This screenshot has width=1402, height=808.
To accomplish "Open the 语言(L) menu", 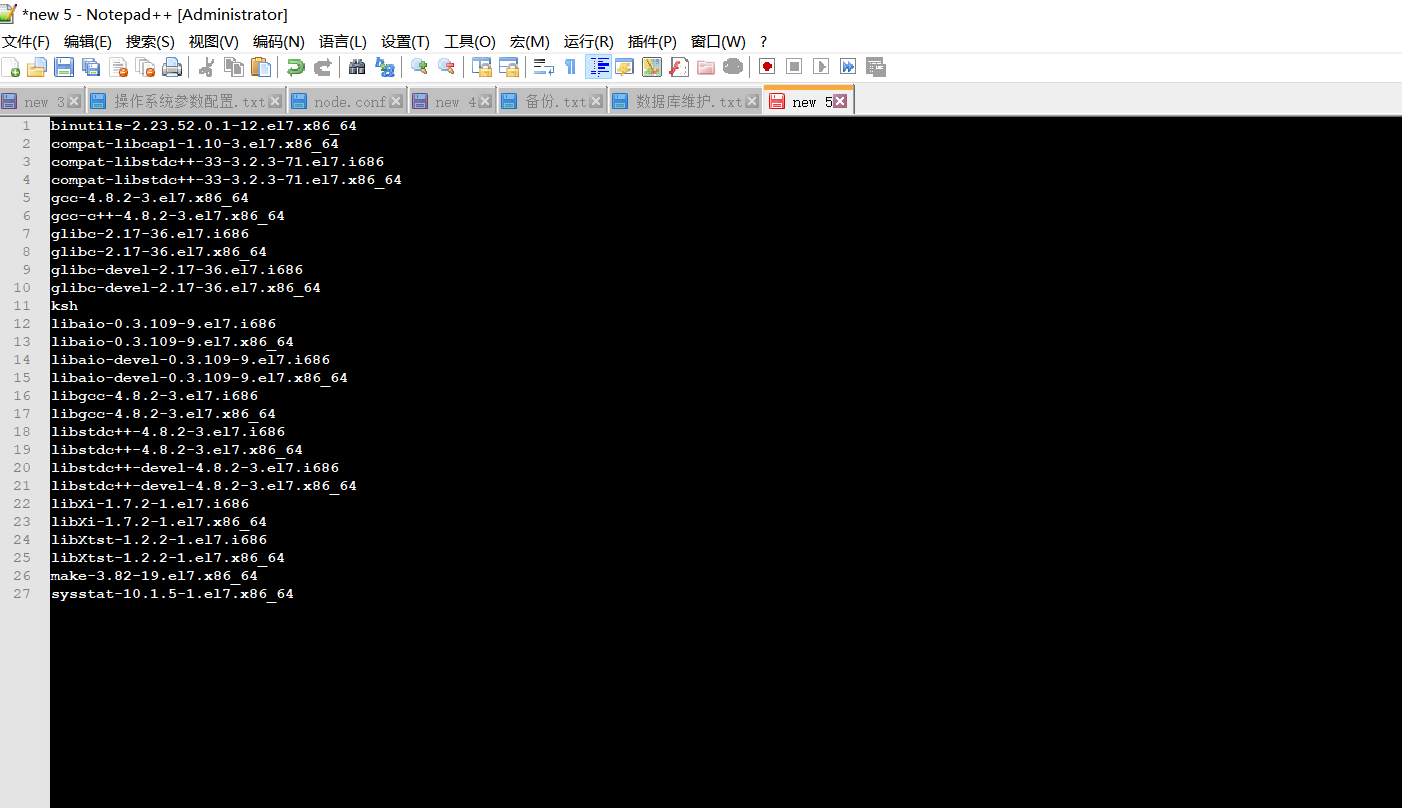I will point(343,42).
